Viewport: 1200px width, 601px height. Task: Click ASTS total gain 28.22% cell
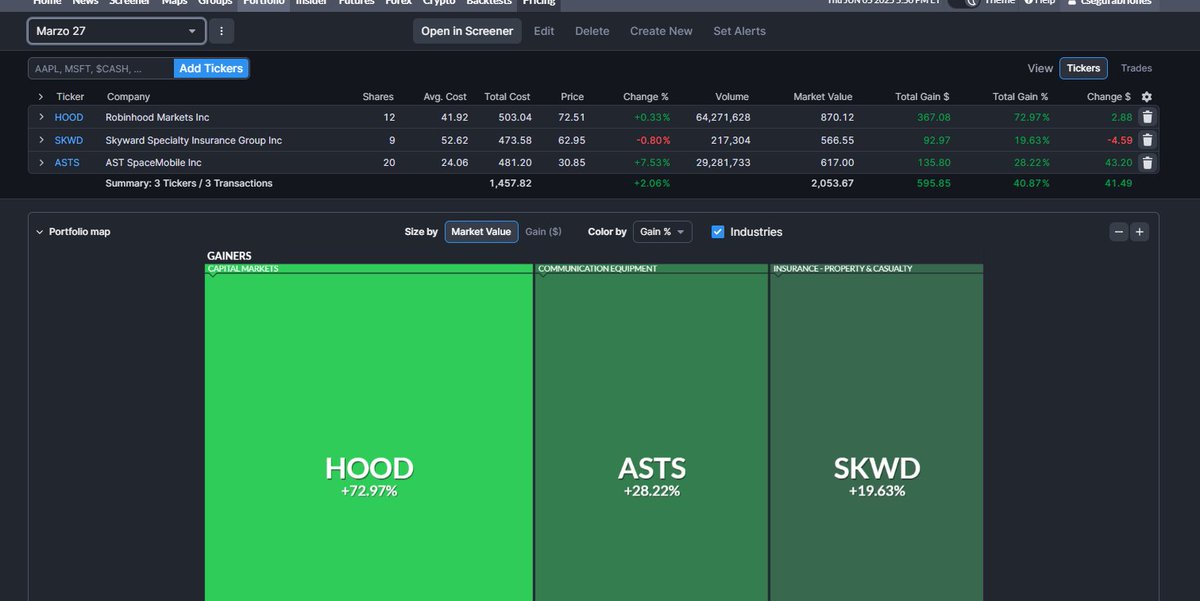(x=1032, y=162)
